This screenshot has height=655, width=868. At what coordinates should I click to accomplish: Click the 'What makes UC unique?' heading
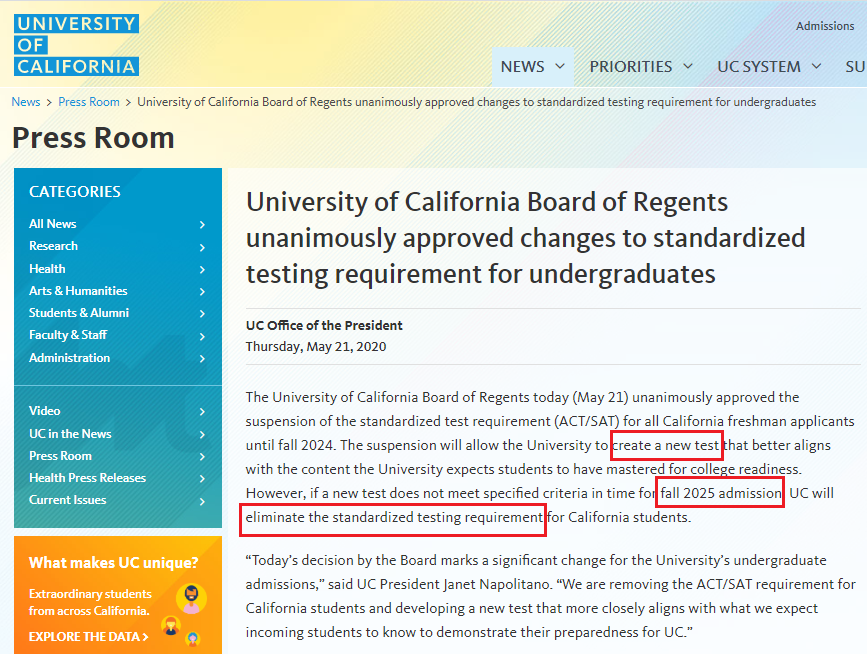tap(113, 563)
